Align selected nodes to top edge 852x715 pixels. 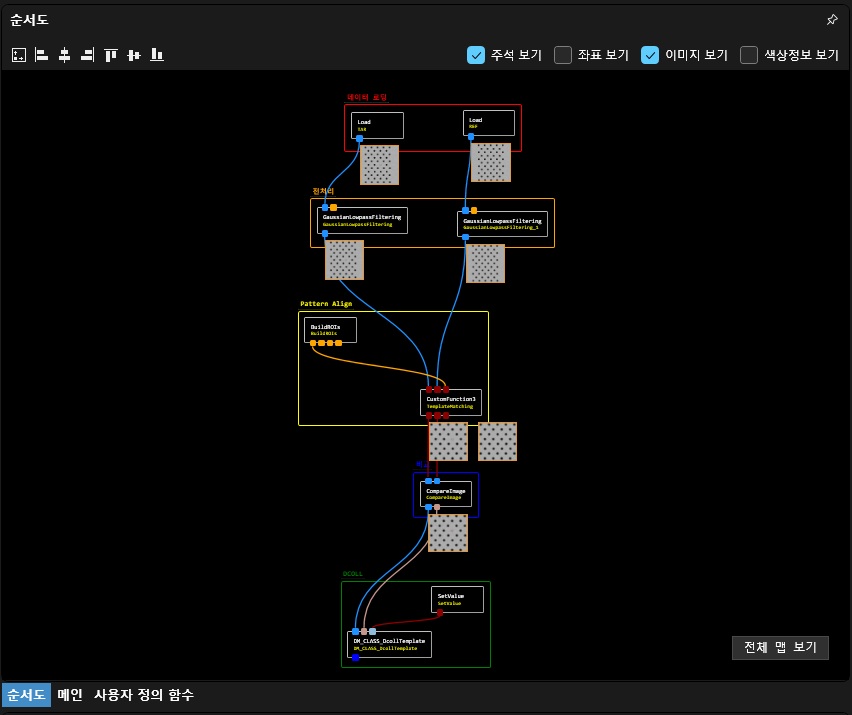click(111, 55)
